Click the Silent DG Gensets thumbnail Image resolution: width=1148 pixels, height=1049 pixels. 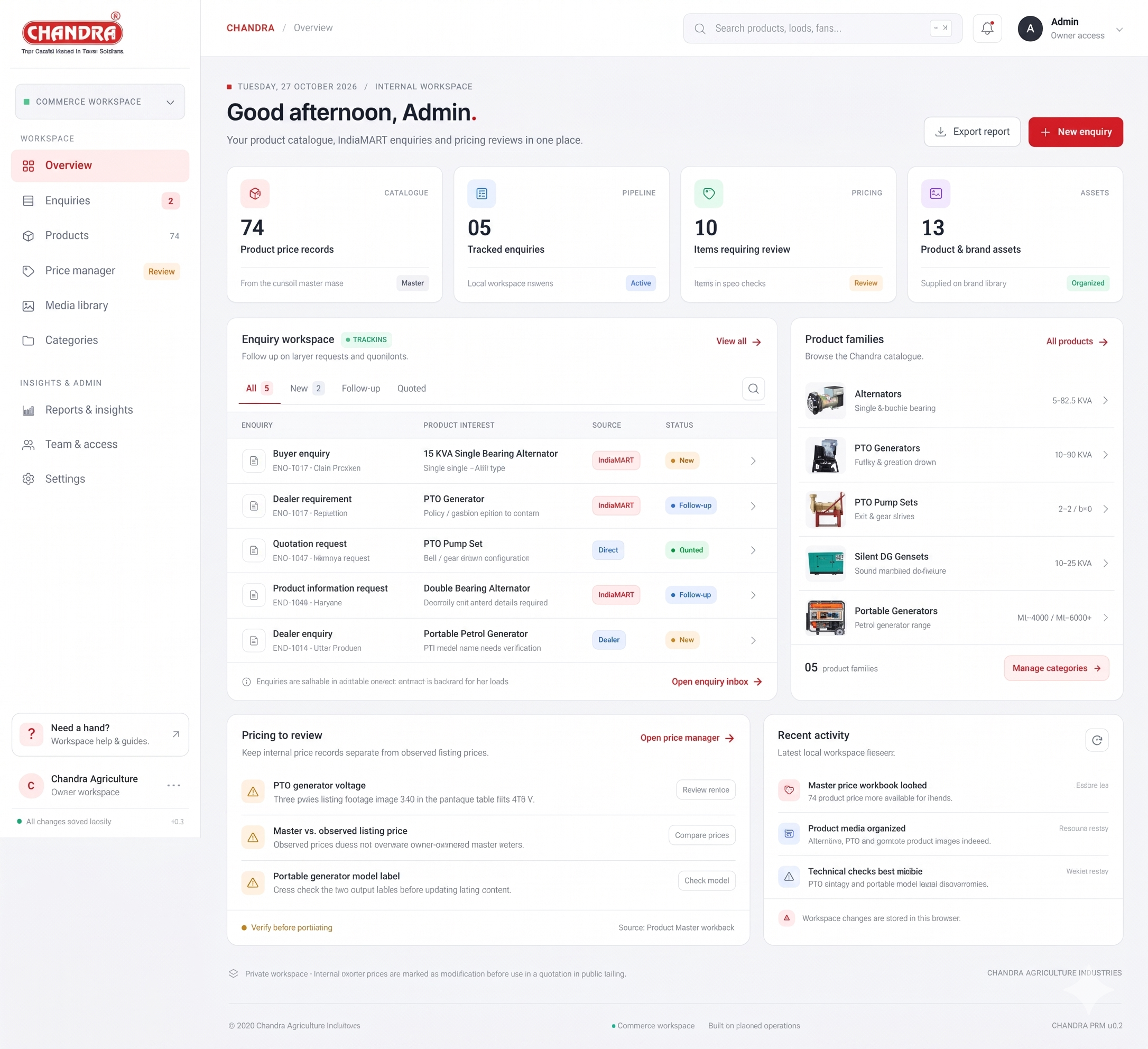(x=825, y=563)
